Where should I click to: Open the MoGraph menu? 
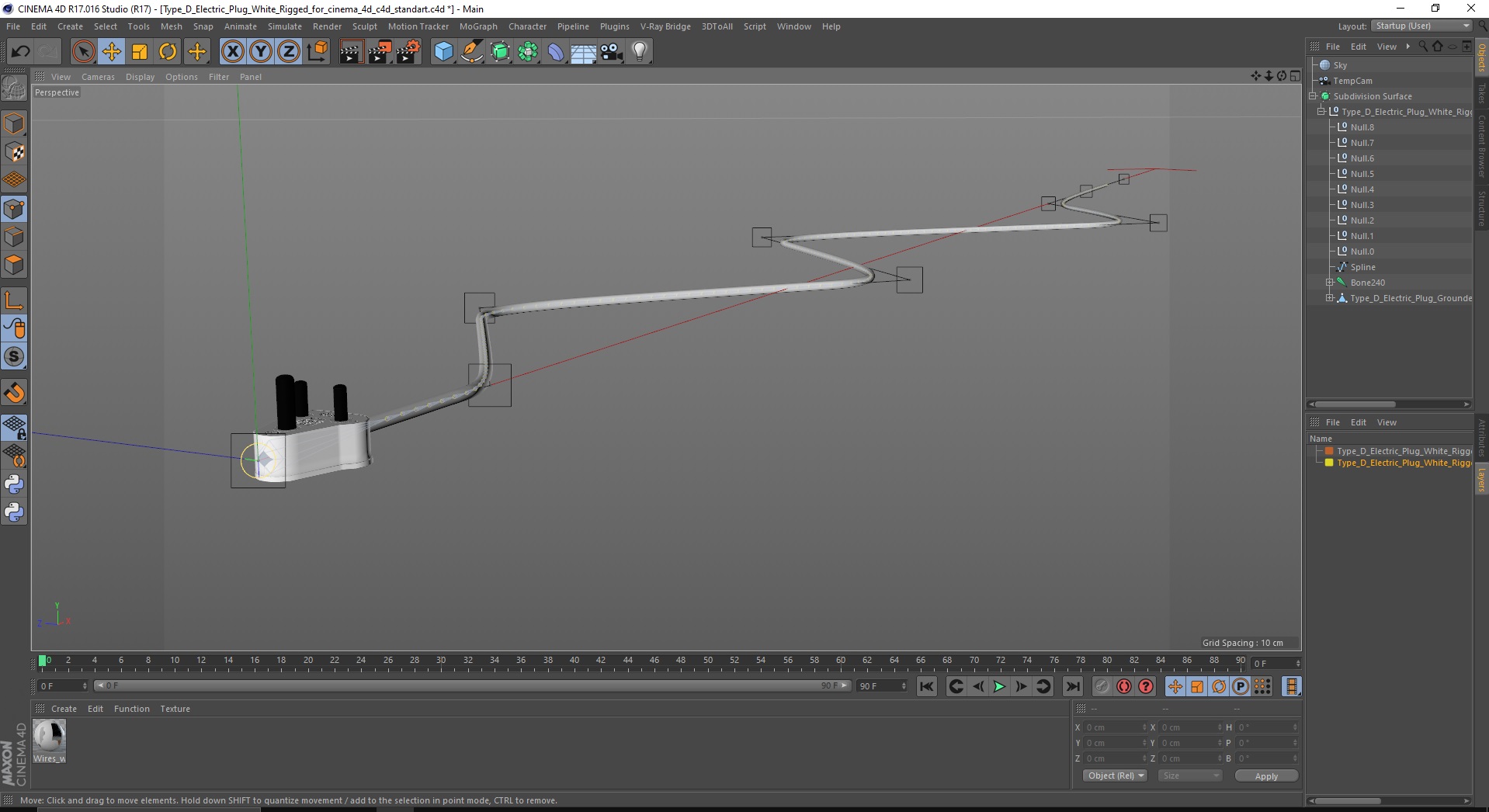click(478, 26)
